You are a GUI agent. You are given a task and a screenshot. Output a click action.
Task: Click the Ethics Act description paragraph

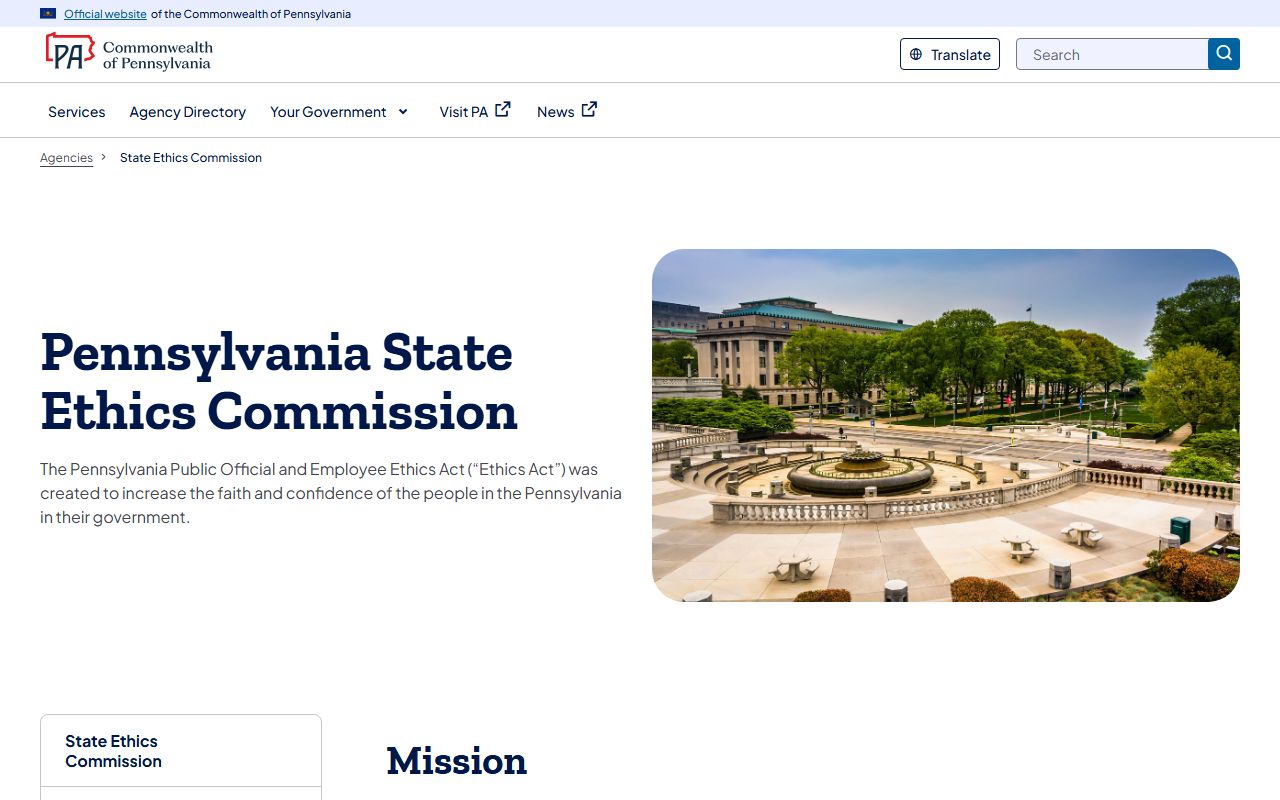pyautogui.click(x=331, y=493)
